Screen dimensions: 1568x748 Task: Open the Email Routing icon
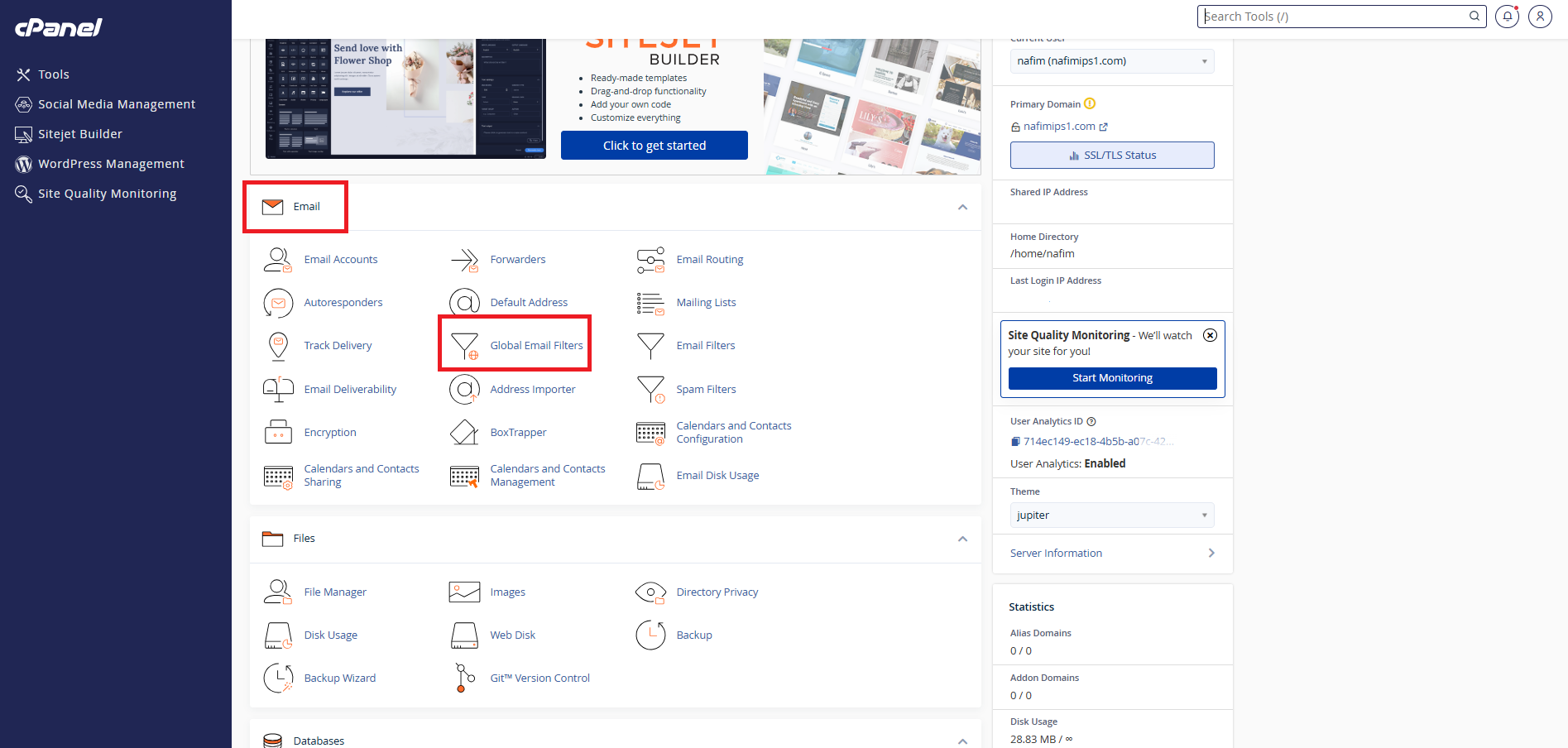(650, 260)
